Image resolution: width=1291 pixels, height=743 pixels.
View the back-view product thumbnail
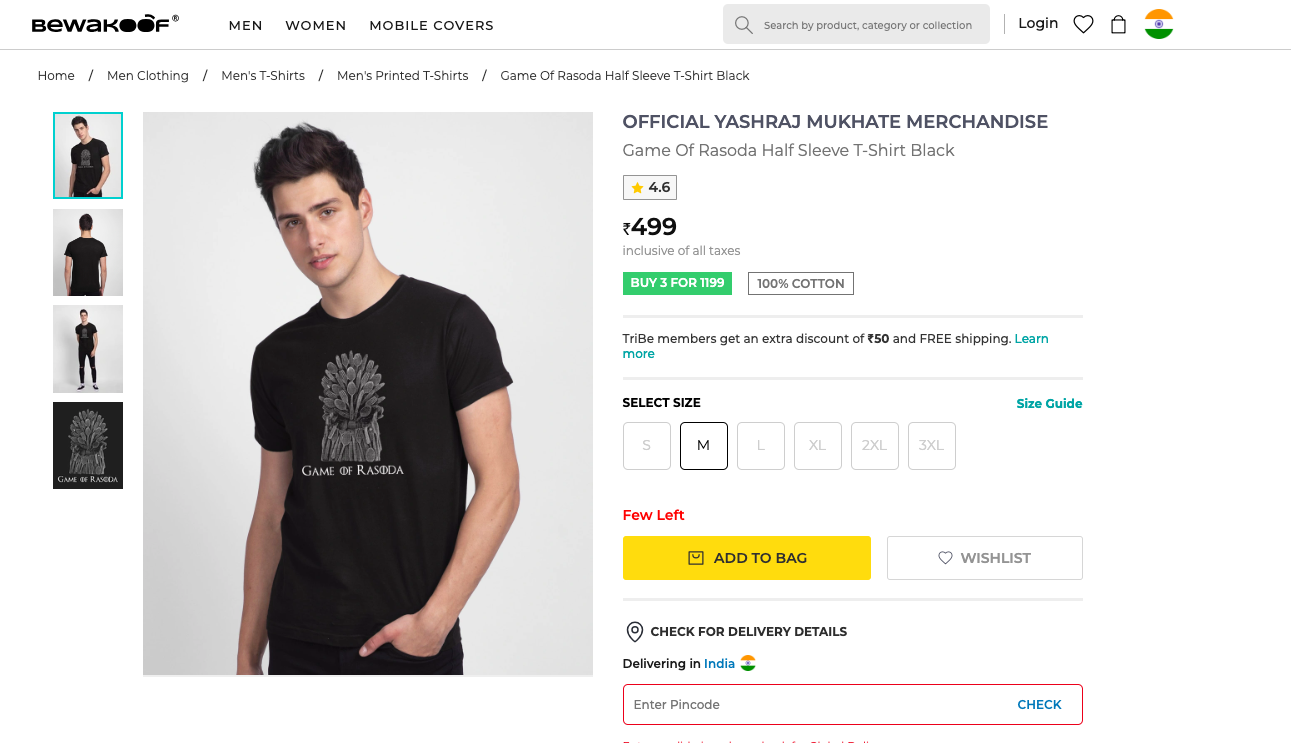click(88, 252)
